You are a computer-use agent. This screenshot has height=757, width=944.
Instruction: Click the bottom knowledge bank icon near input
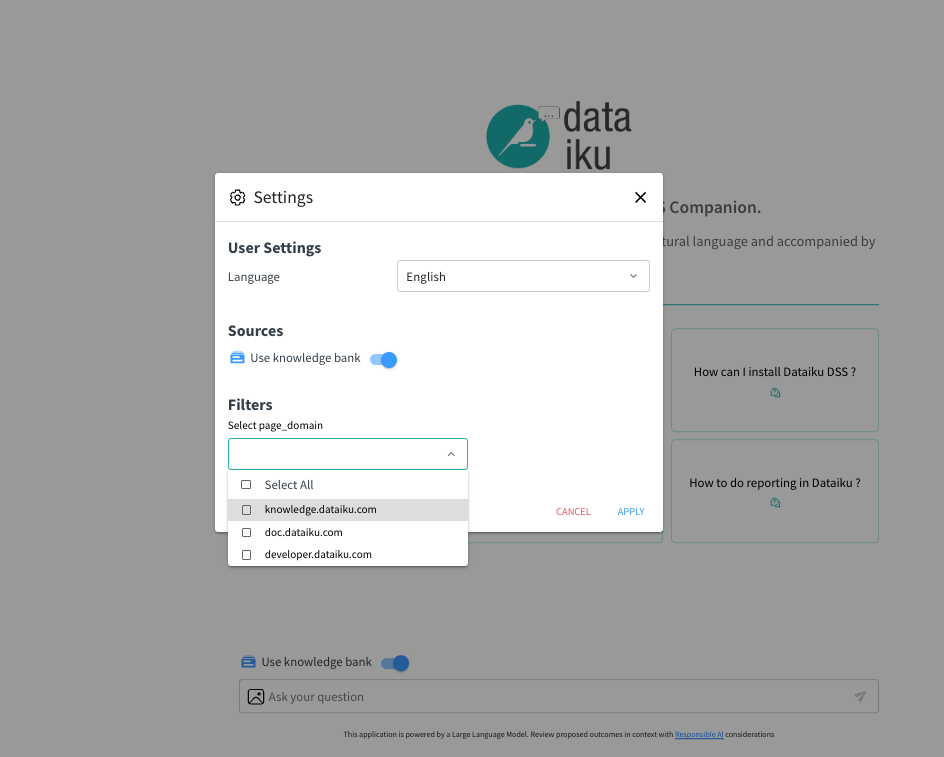click(248, 662)
